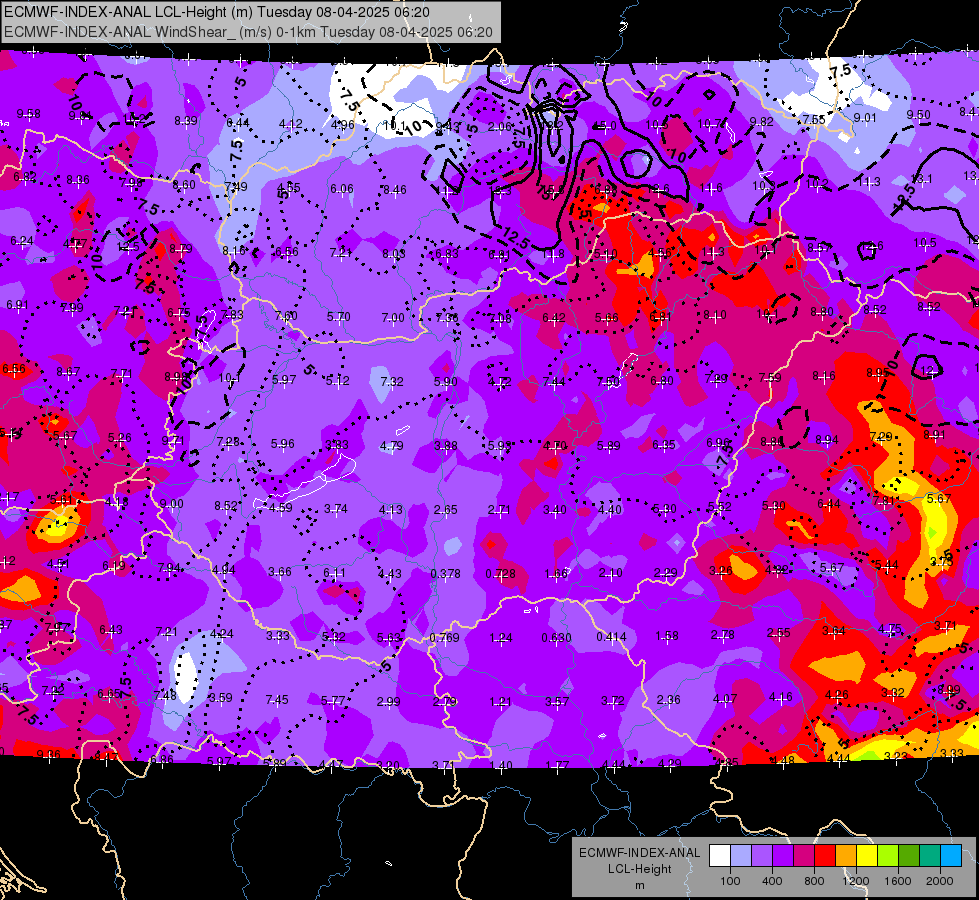This screenshot has width=979, height=900.
Task: Click the grid value 6.06
Action: coord(342,189)
